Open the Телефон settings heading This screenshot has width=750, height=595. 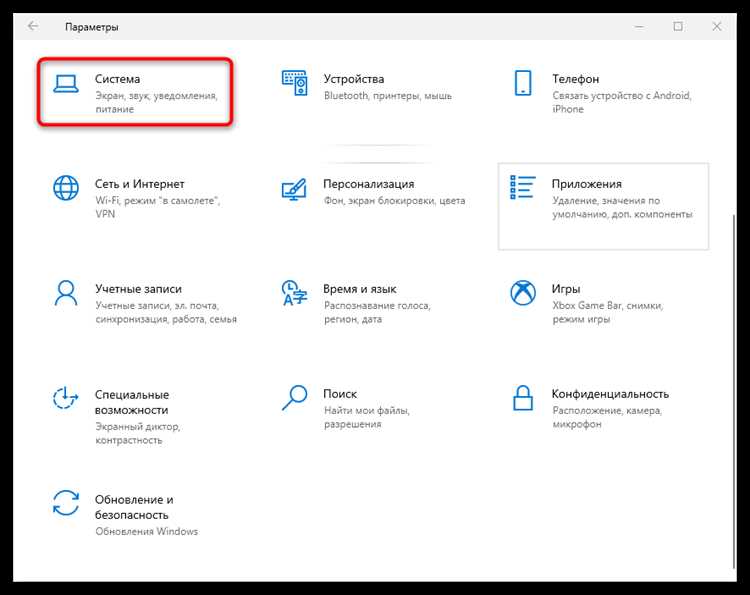pos(575,78)
